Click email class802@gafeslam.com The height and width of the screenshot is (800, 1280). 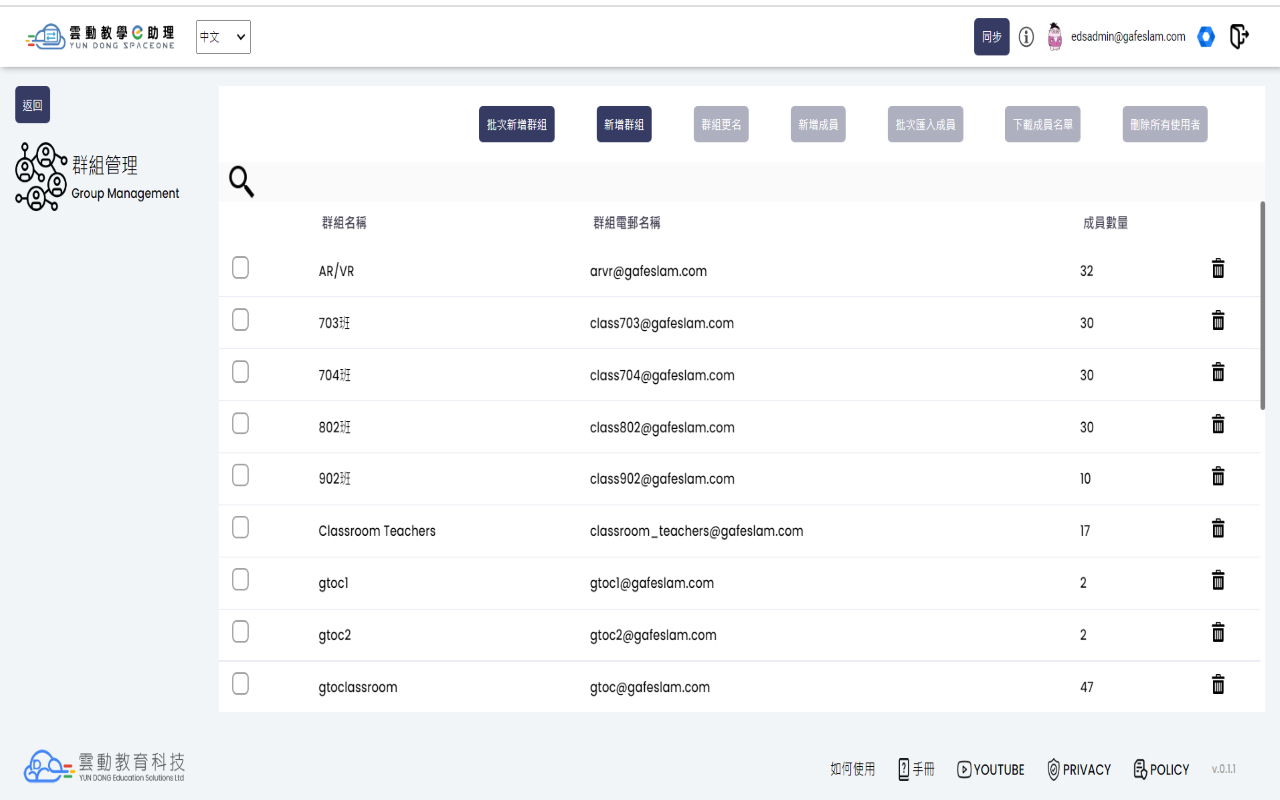click(662, 427)
